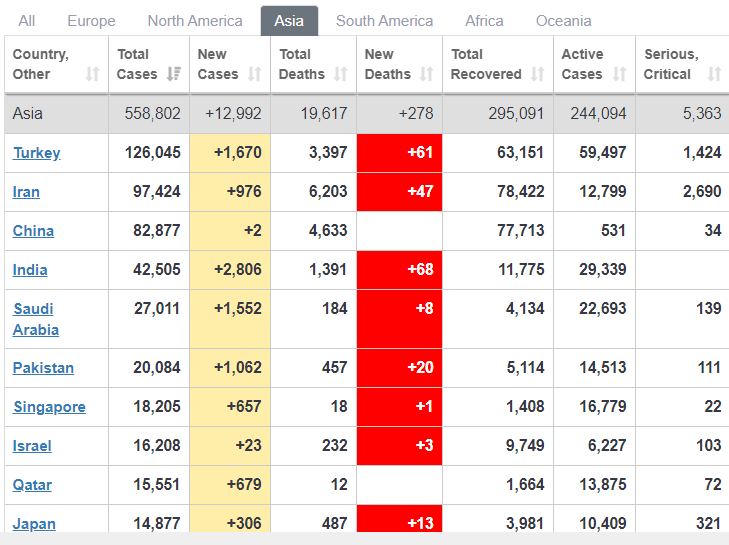729x545 pixels.
Task: Select Asia new cases +12,992
Action: [x=233, y=113]
